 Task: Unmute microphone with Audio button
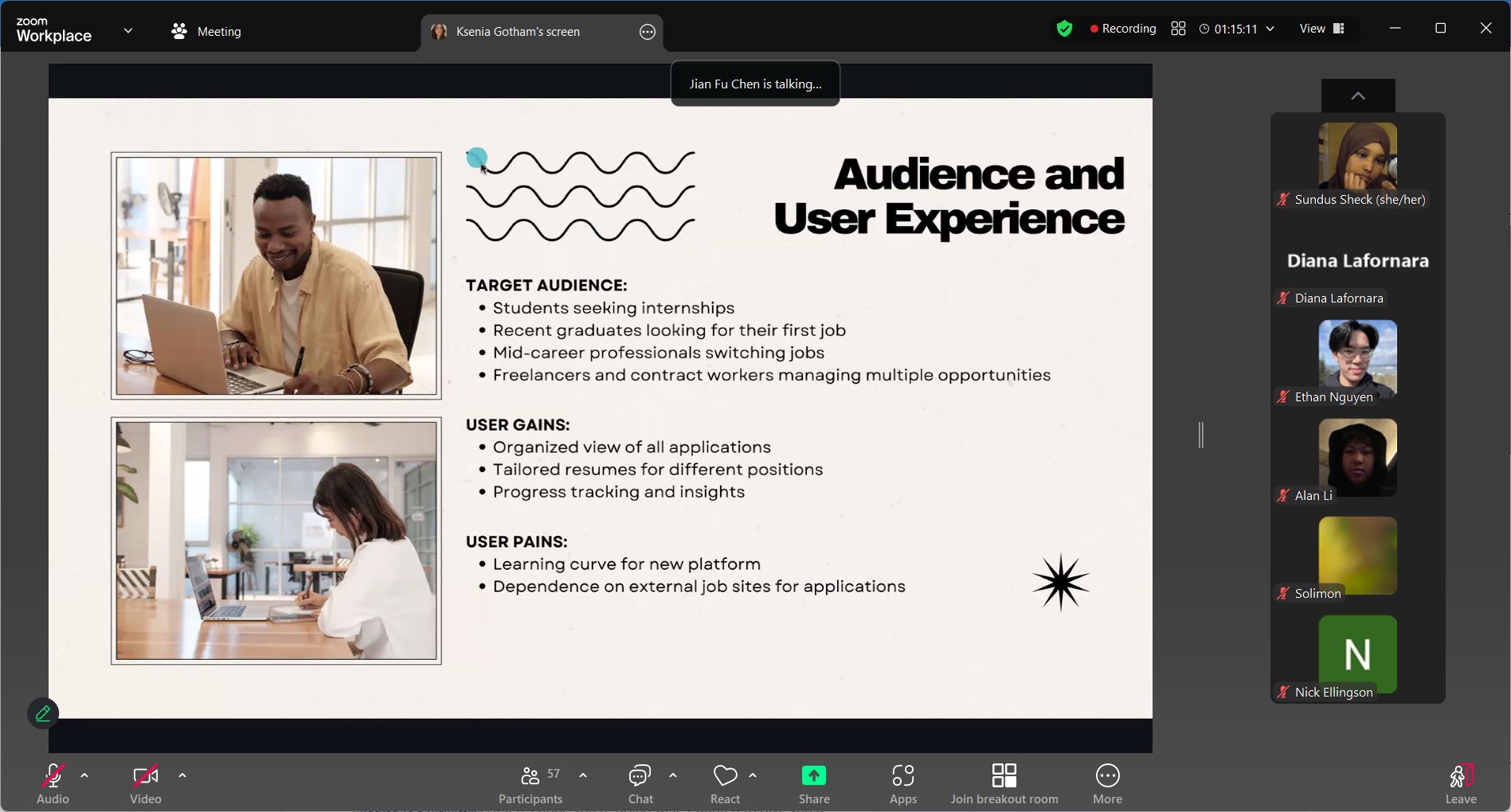(x=53, y=784)
